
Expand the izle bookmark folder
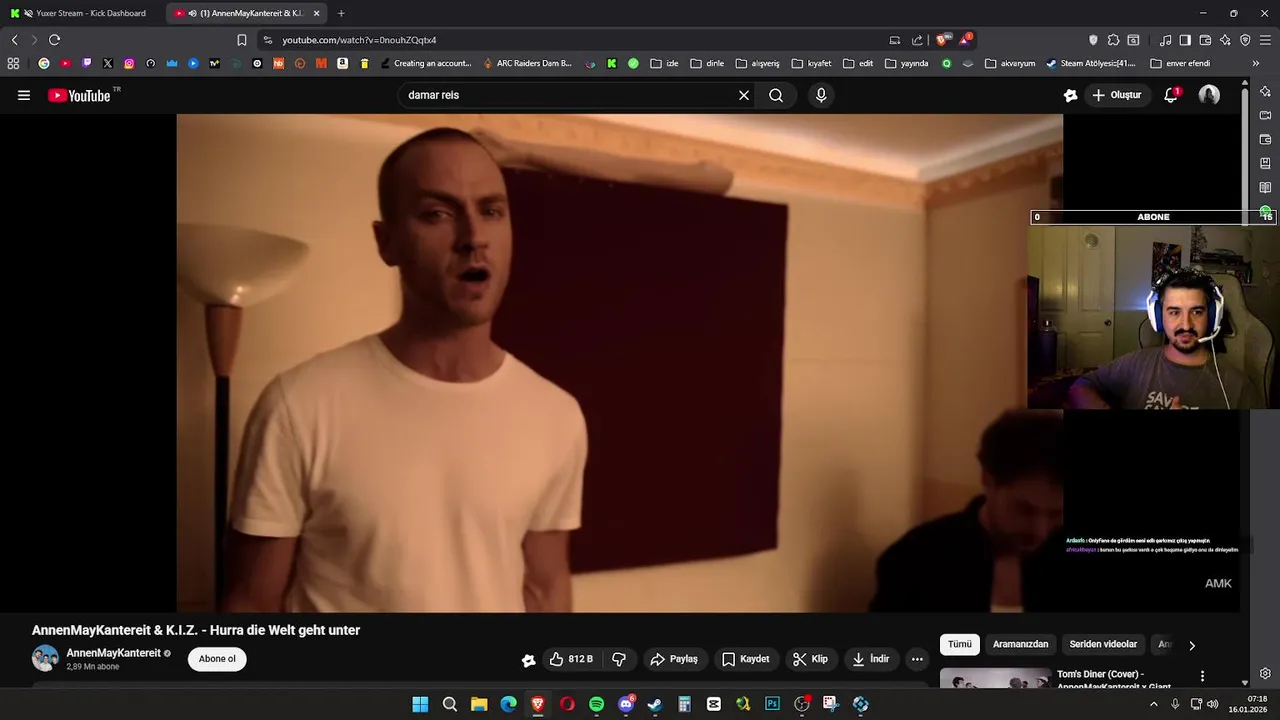click(664, 63)
